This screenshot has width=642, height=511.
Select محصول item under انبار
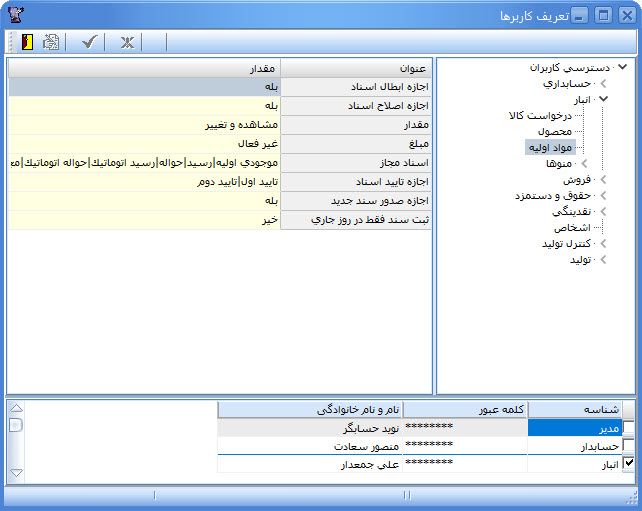point(554,132)
